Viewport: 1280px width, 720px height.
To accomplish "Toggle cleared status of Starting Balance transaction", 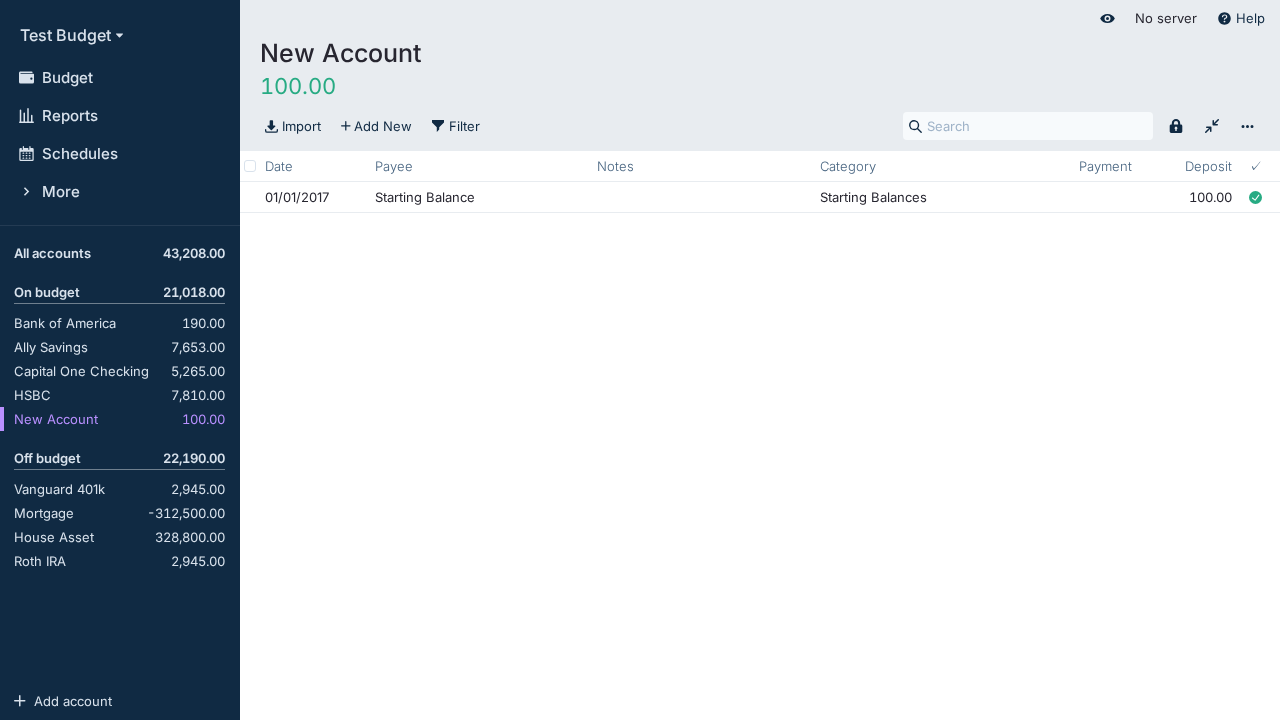I will 1255,198.
